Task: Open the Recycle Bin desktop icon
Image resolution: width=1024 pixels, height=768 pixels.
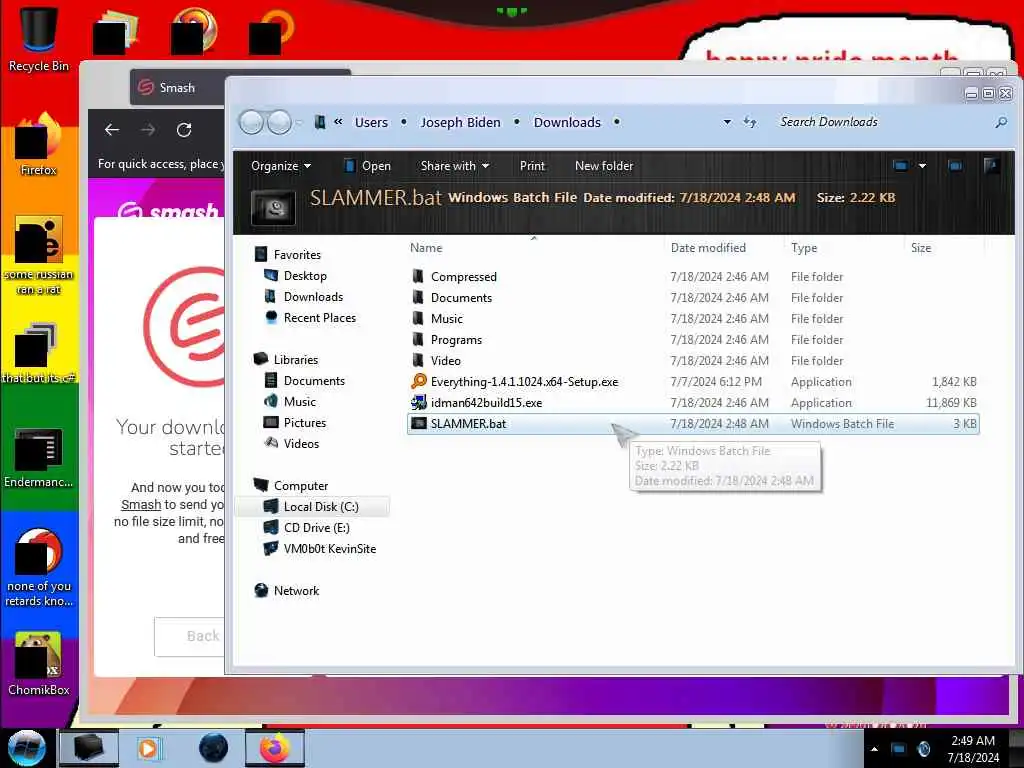Action: click(38, 38)
